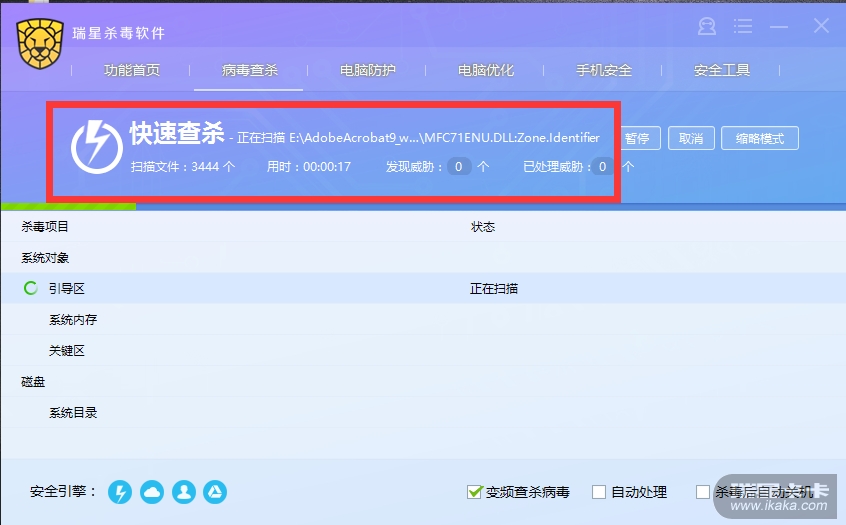The width and height of the screenshot is (846, 525).
Task: Click the 用时：00:00:17 timer text
Action: point(309,167)
